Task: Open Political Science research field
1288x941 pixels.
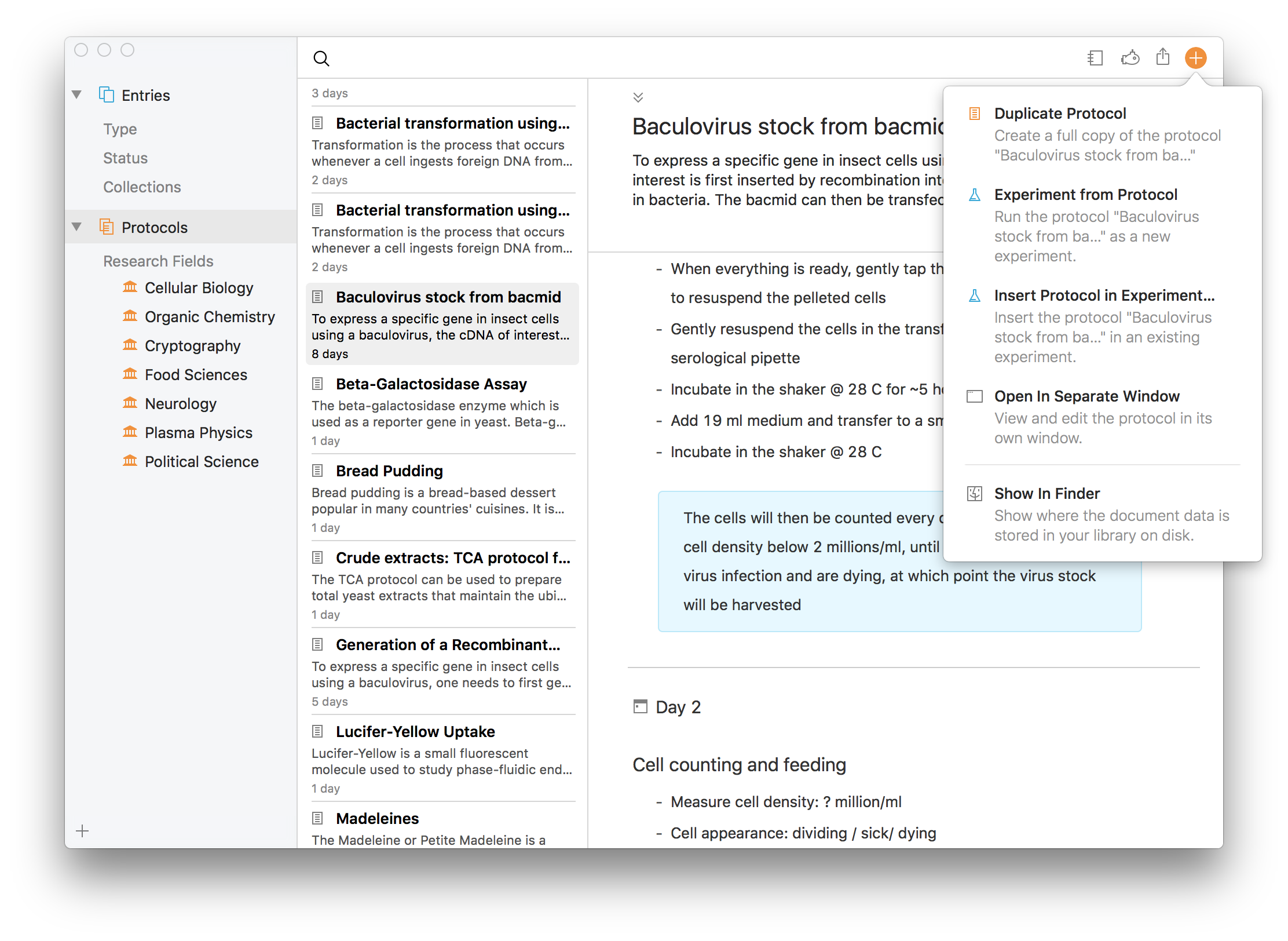Action: (202, 461)
